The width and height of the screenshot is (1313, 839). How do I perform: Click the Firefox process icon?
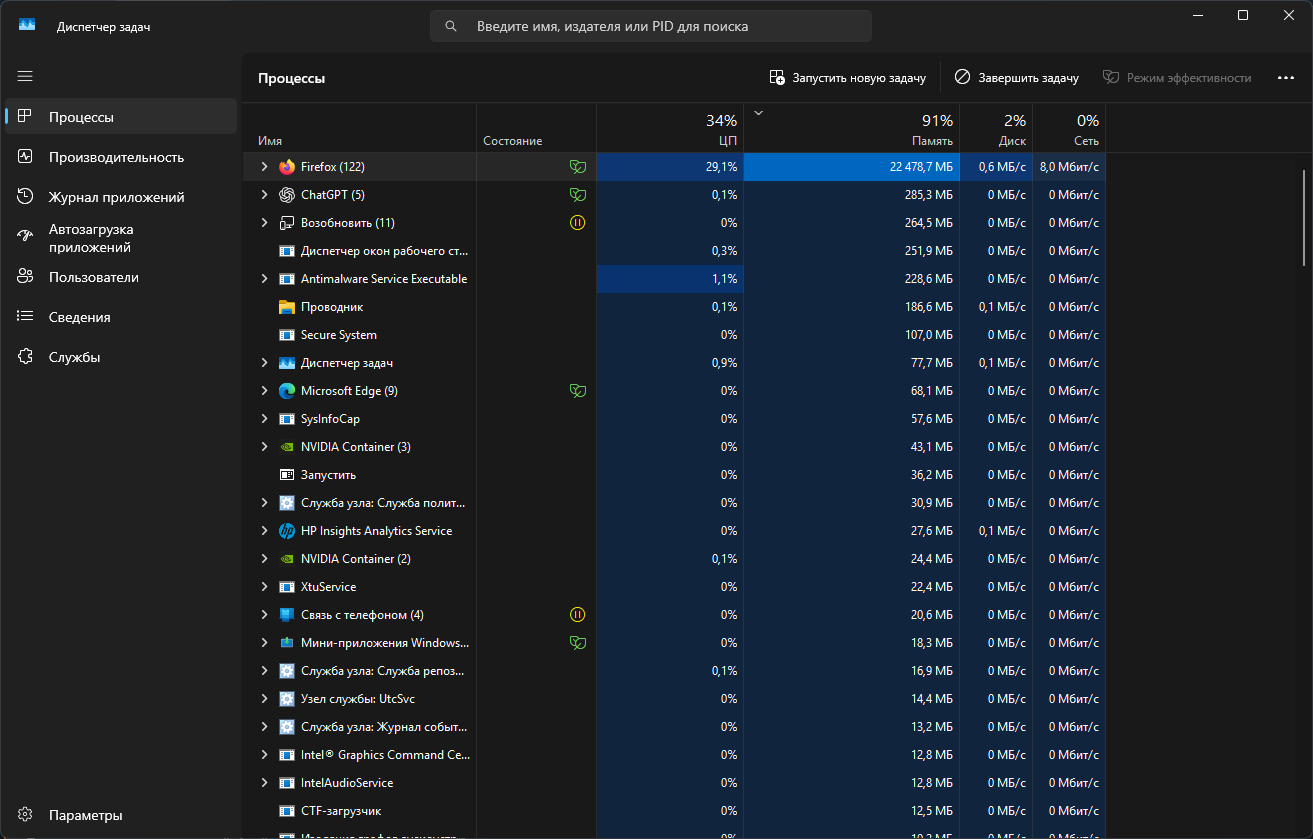click(287, 167)
